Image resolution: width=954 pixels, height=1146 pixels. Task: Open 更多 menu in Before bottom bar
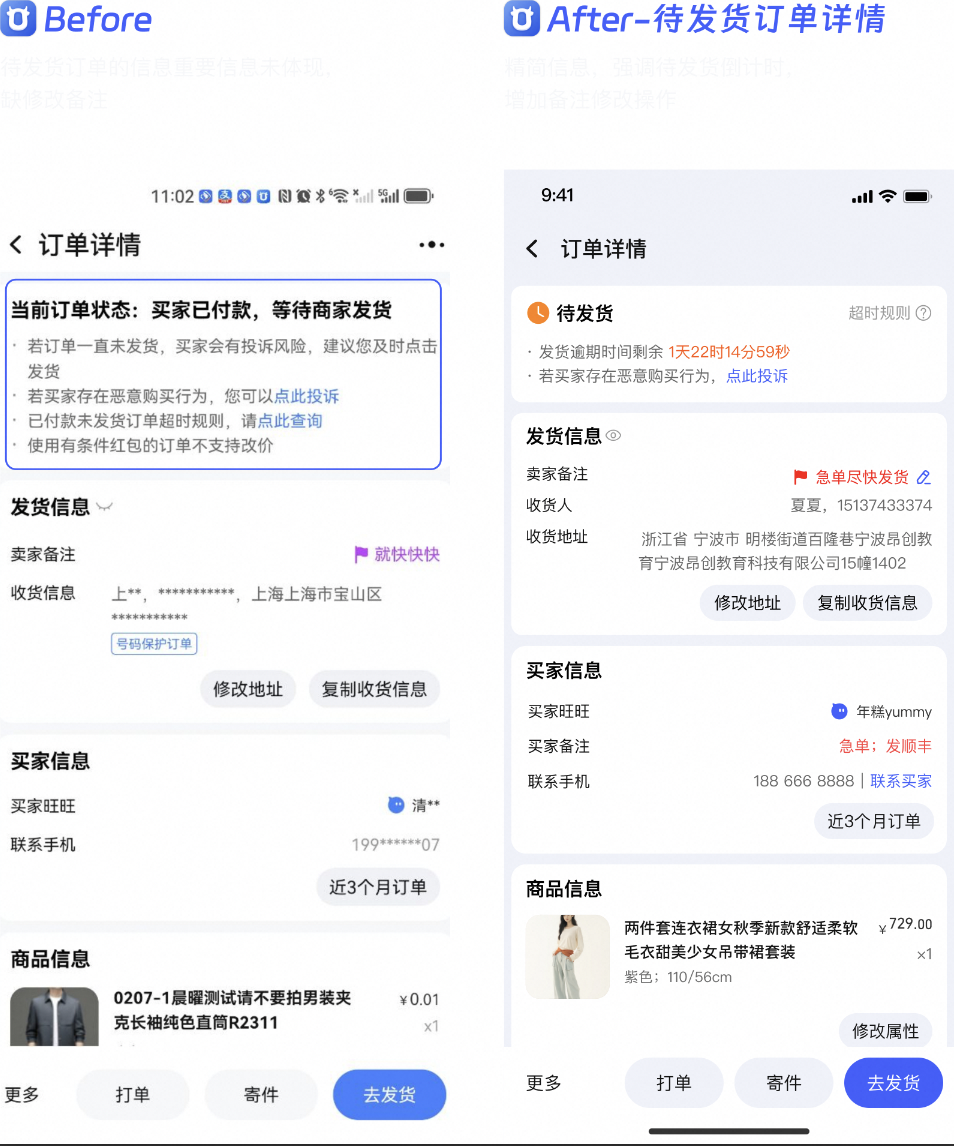coord(22,1095)
